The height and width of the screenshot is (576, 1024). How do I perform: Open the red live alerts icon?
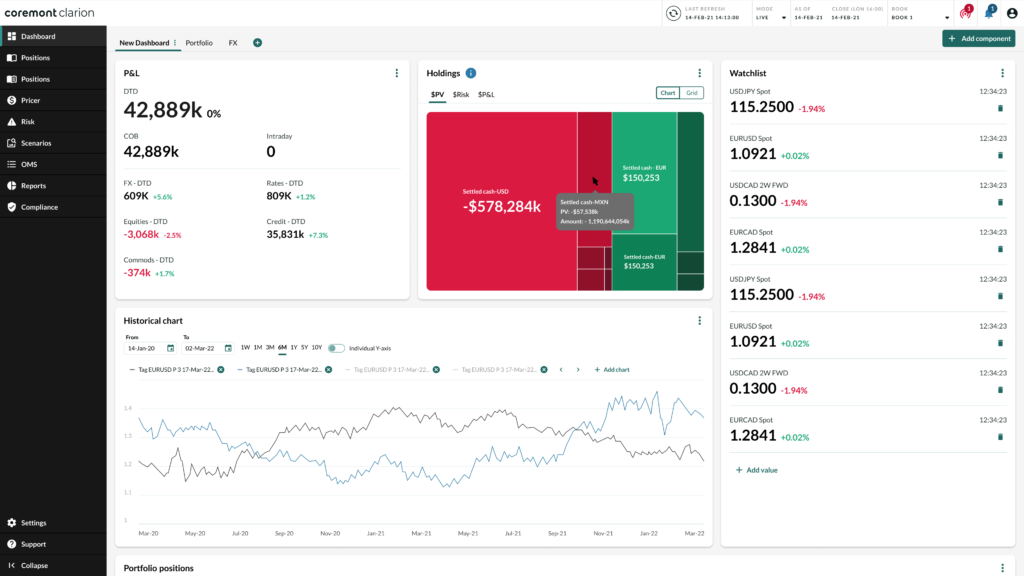click(965, 13)
